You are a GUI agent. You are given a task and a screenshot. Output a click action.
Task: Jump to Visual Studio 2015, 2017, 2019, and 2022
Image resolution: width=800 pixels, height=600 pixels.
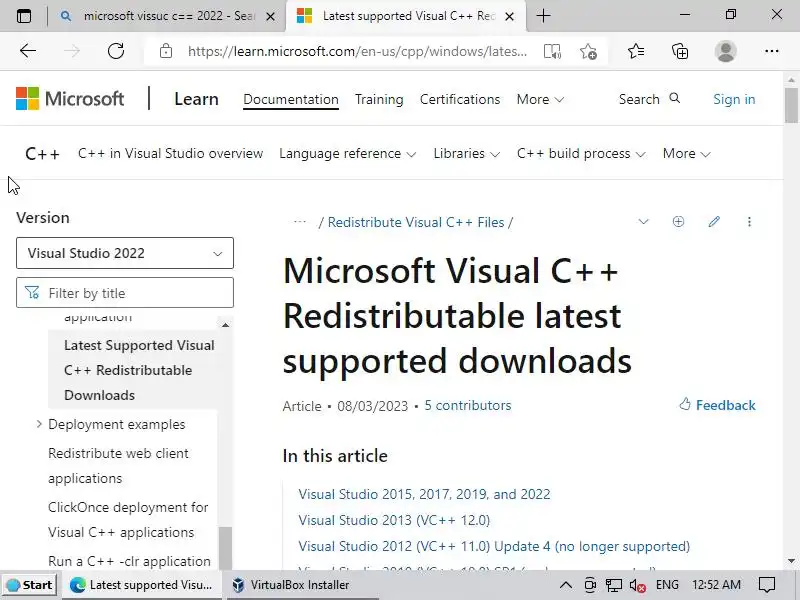[x=424, y=494]
